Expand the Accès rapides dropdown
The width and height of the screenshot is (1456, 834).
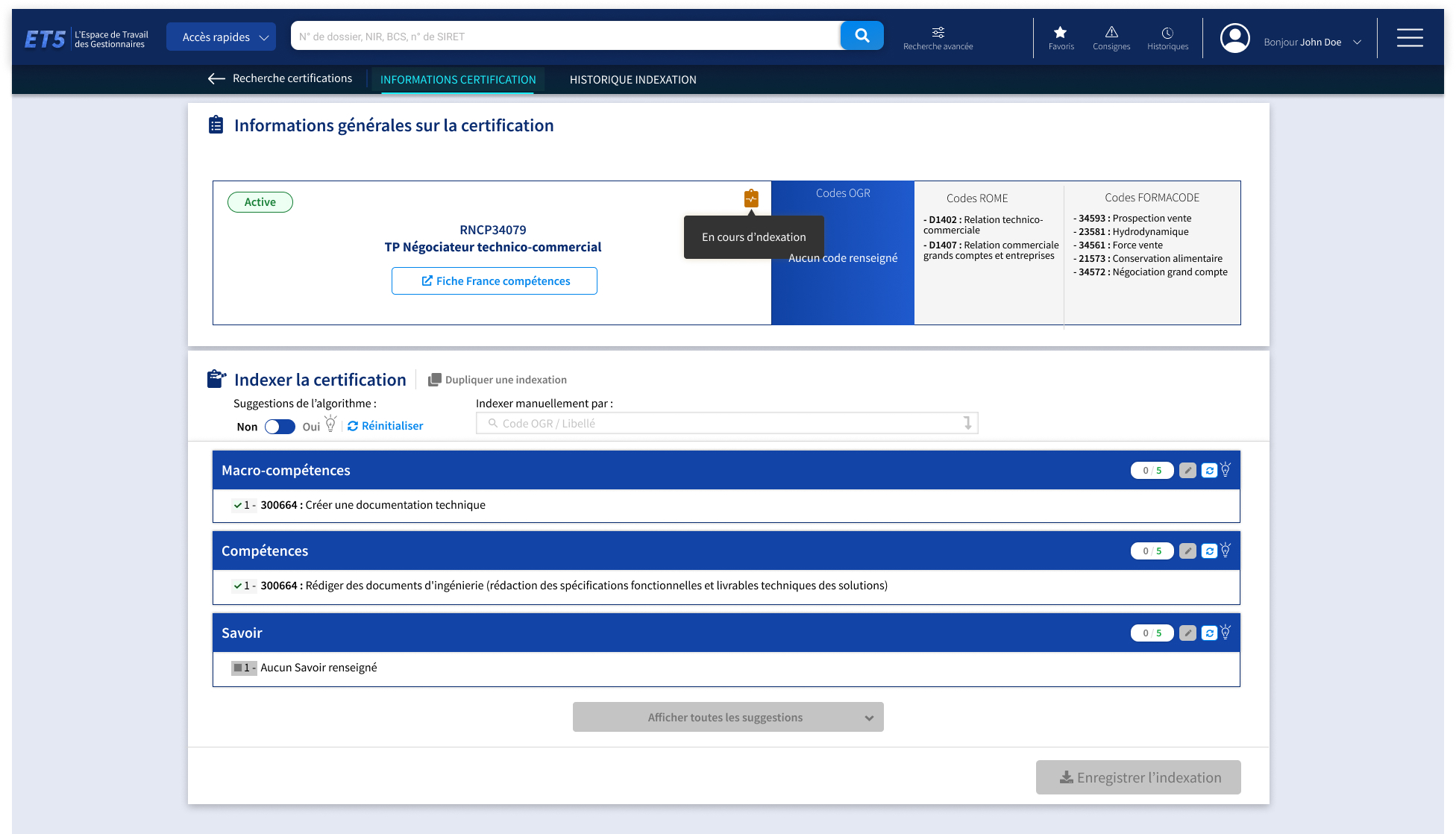click(x=221, y=37)
